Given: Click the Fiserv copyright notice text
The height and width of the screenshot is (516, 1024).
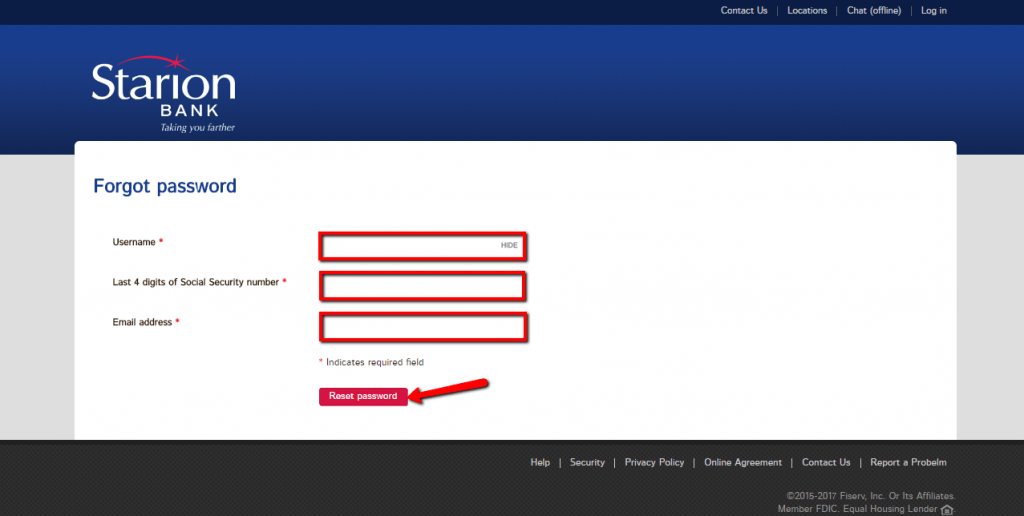Looking at the screenshot, I should click(x=871, y=496).
